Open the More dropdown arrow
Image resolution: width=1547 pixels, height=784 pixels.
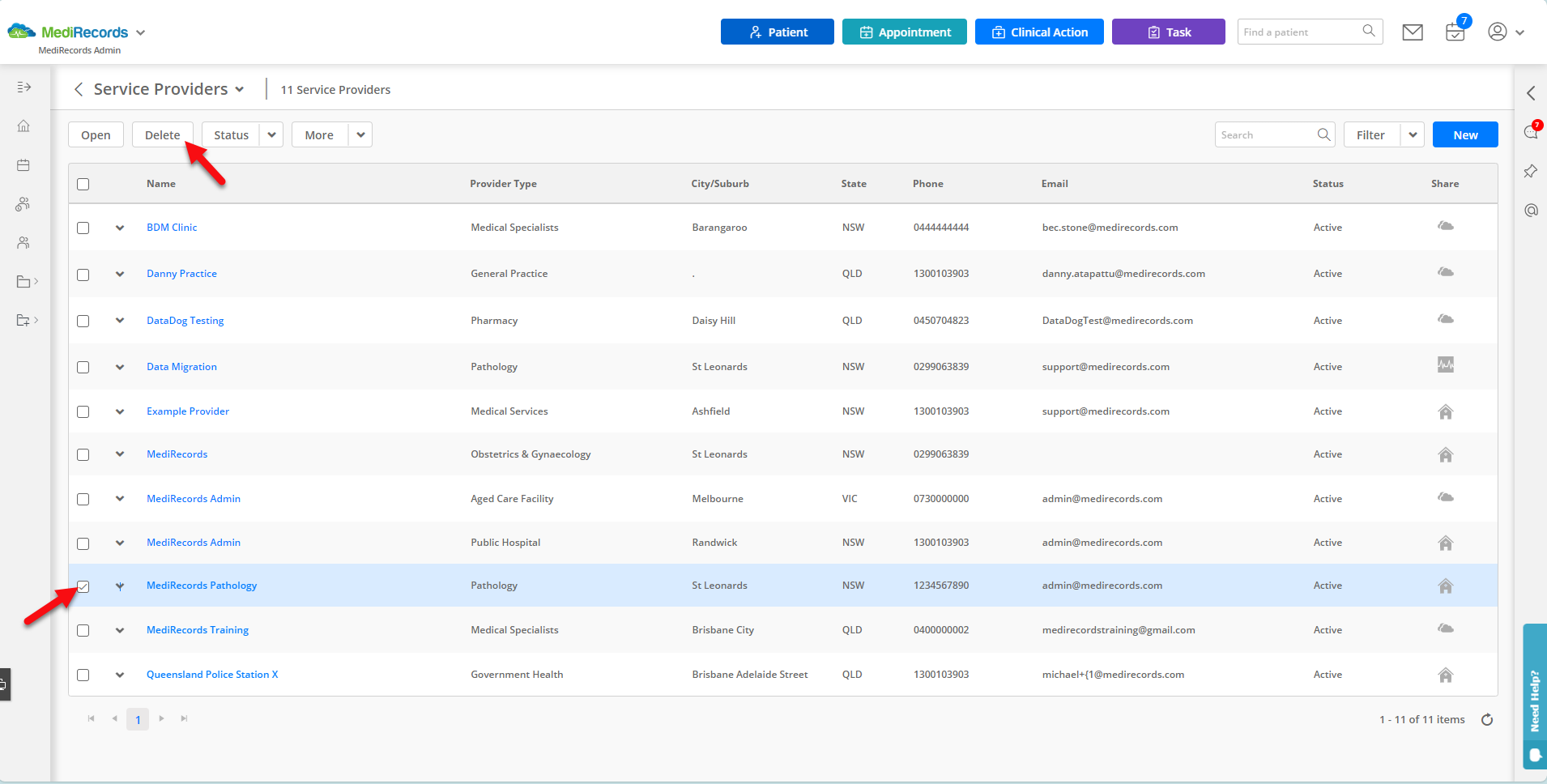tap(360, 134)
